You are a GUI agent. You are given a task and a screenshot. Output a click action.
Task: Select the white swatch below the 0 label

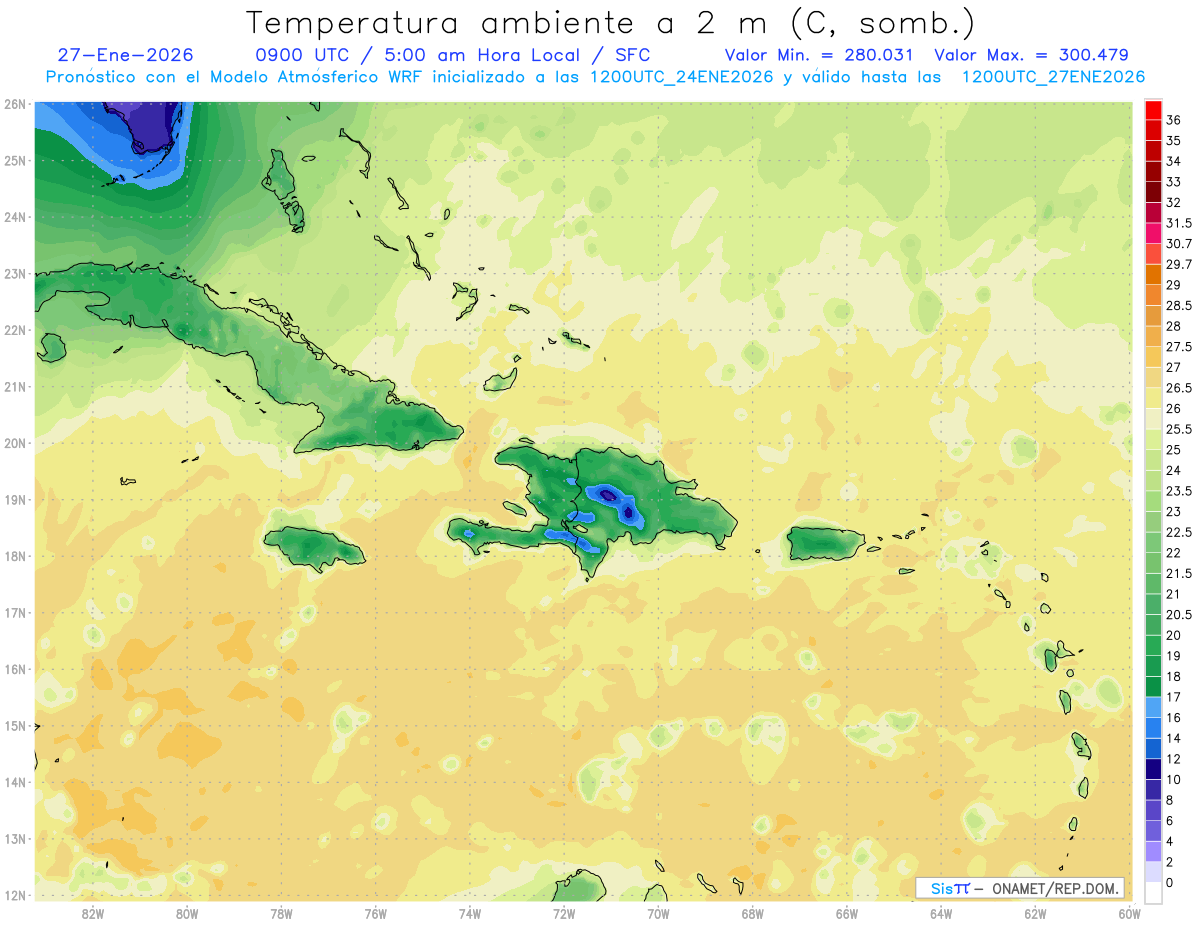1153,893
